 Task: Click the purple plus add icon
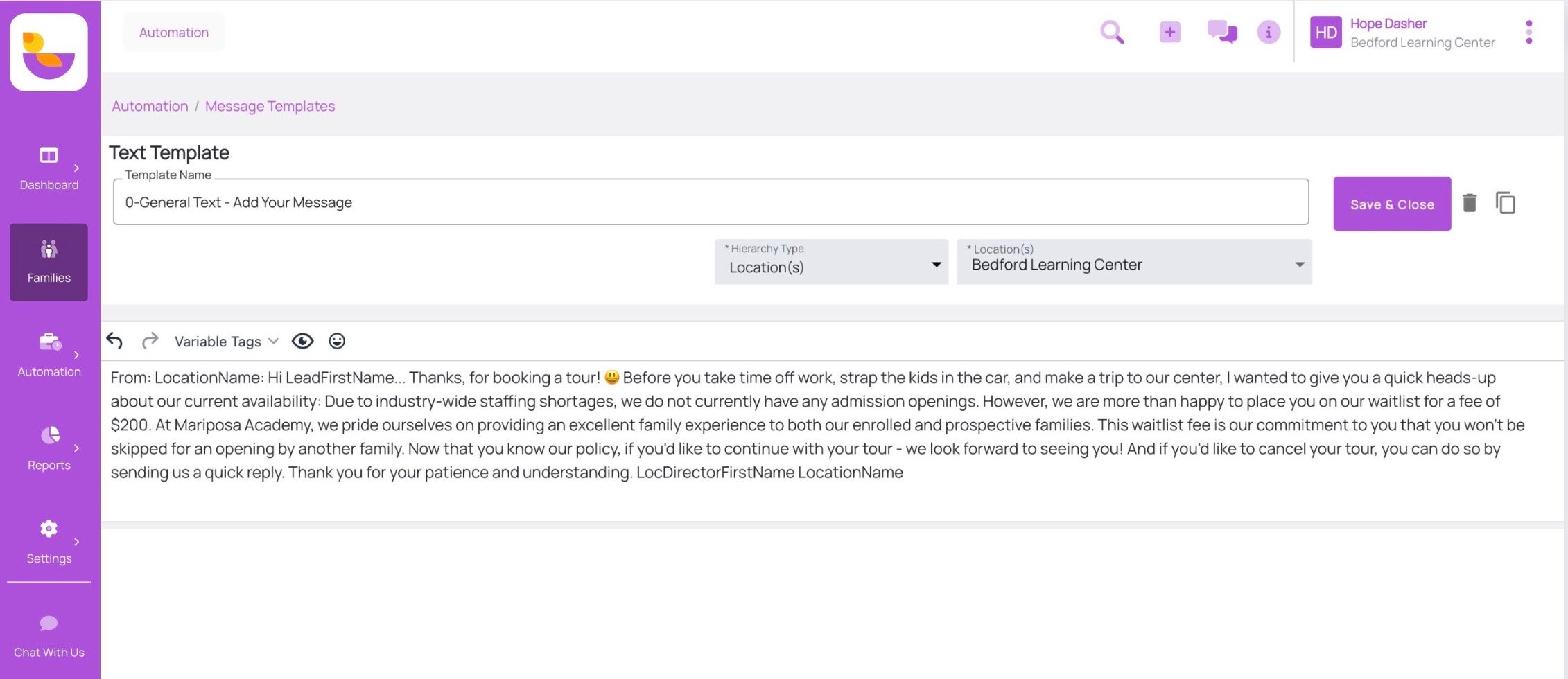pos(1169,32)
